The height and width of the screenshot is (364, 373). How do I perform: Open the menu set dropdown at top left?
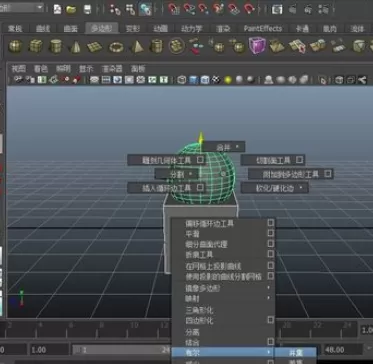(22, 7)
